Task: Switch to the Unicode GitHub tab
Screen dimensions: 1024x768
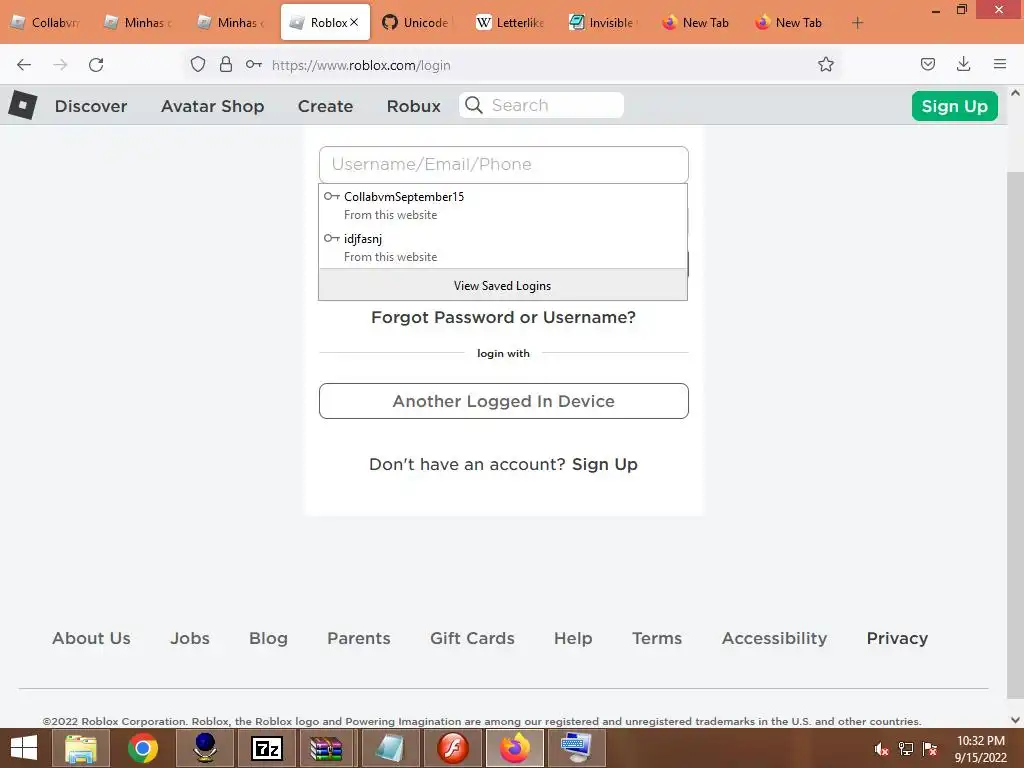Action: [418, 23]
